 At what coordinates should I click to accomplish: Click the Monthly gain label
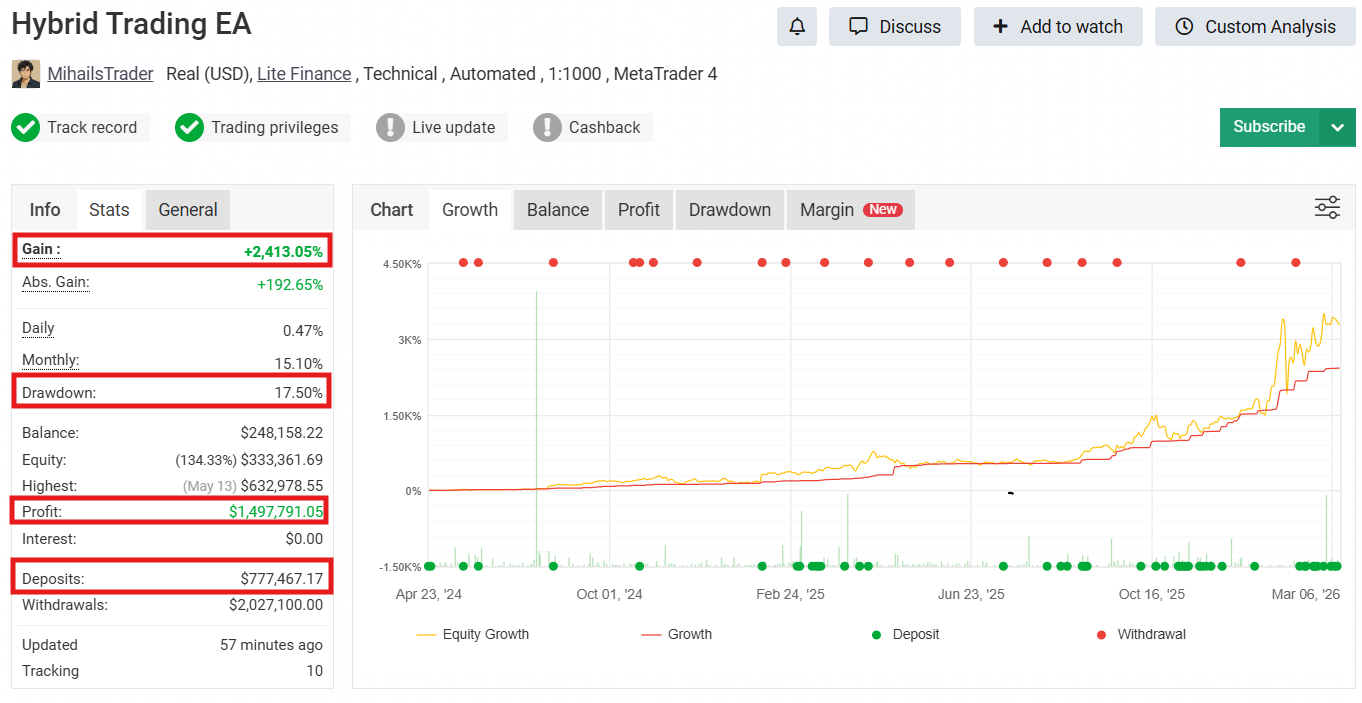click(50, 360)
